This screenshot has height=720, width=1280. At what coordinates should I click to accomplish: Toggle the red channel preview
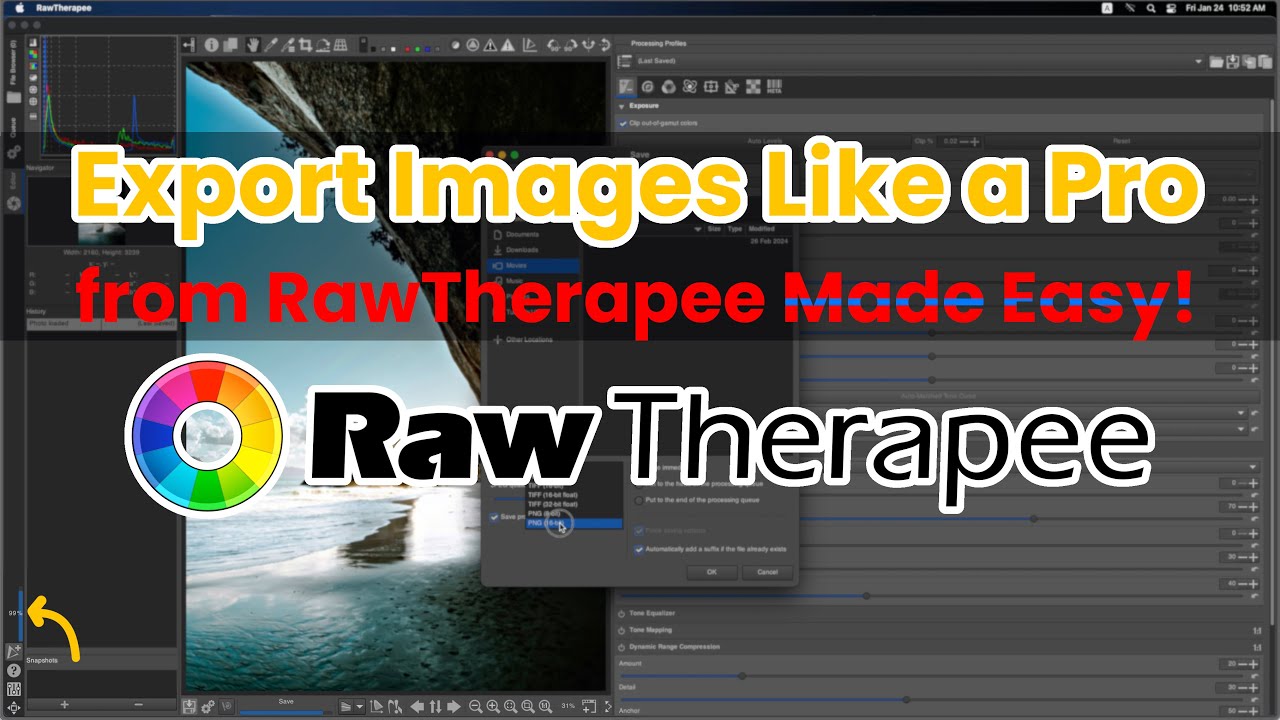point(407,49)
